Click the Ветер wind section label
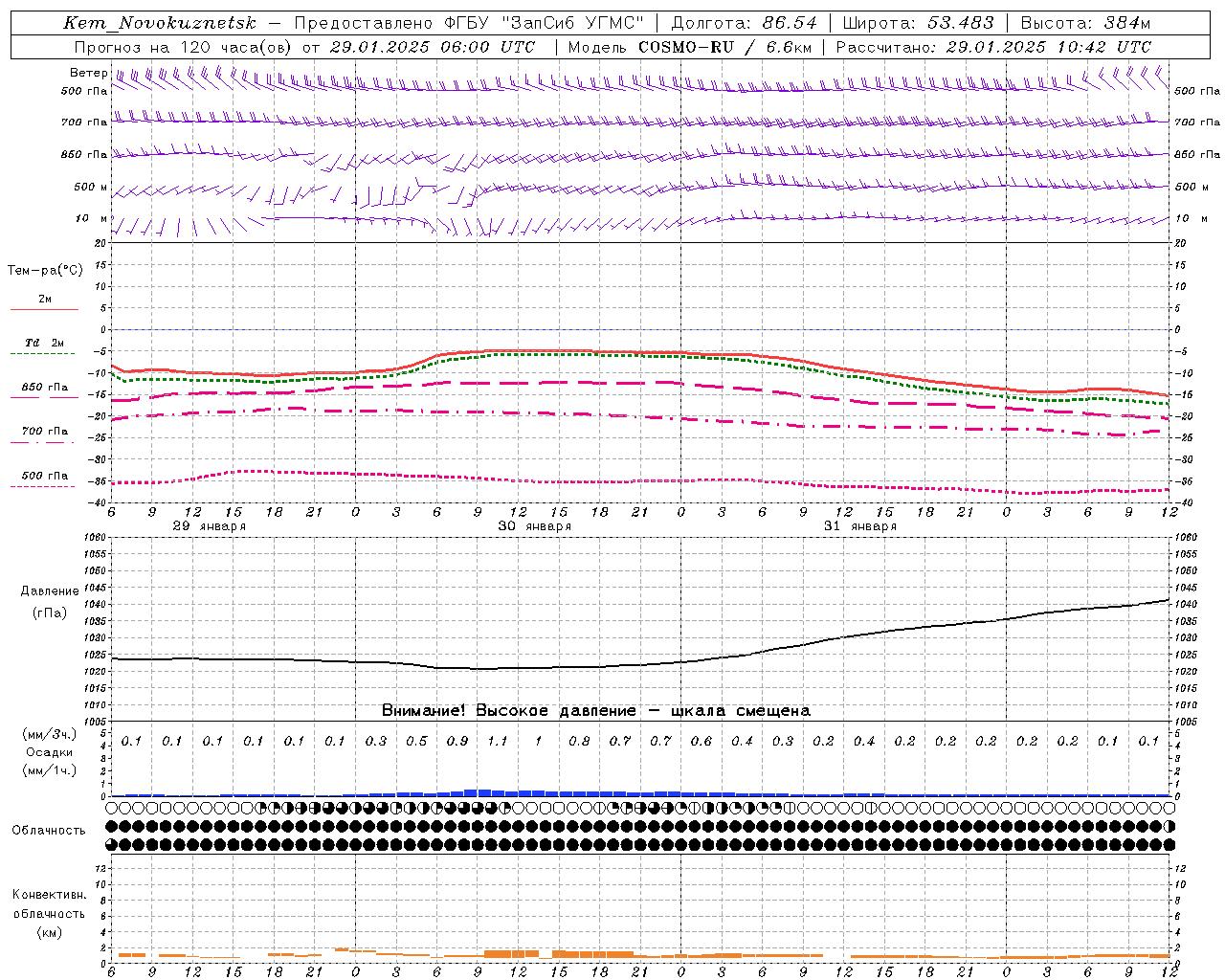Image resolution: width=1225 pixels, height=980 pixels. (88, 73)
